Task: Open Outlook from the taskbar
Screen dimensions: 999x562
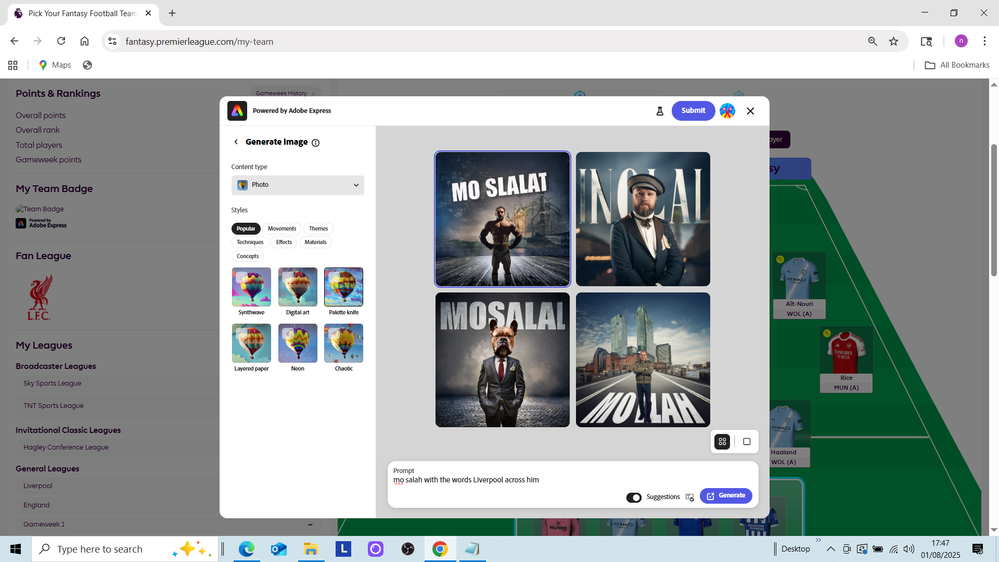Action: [278, 549]
